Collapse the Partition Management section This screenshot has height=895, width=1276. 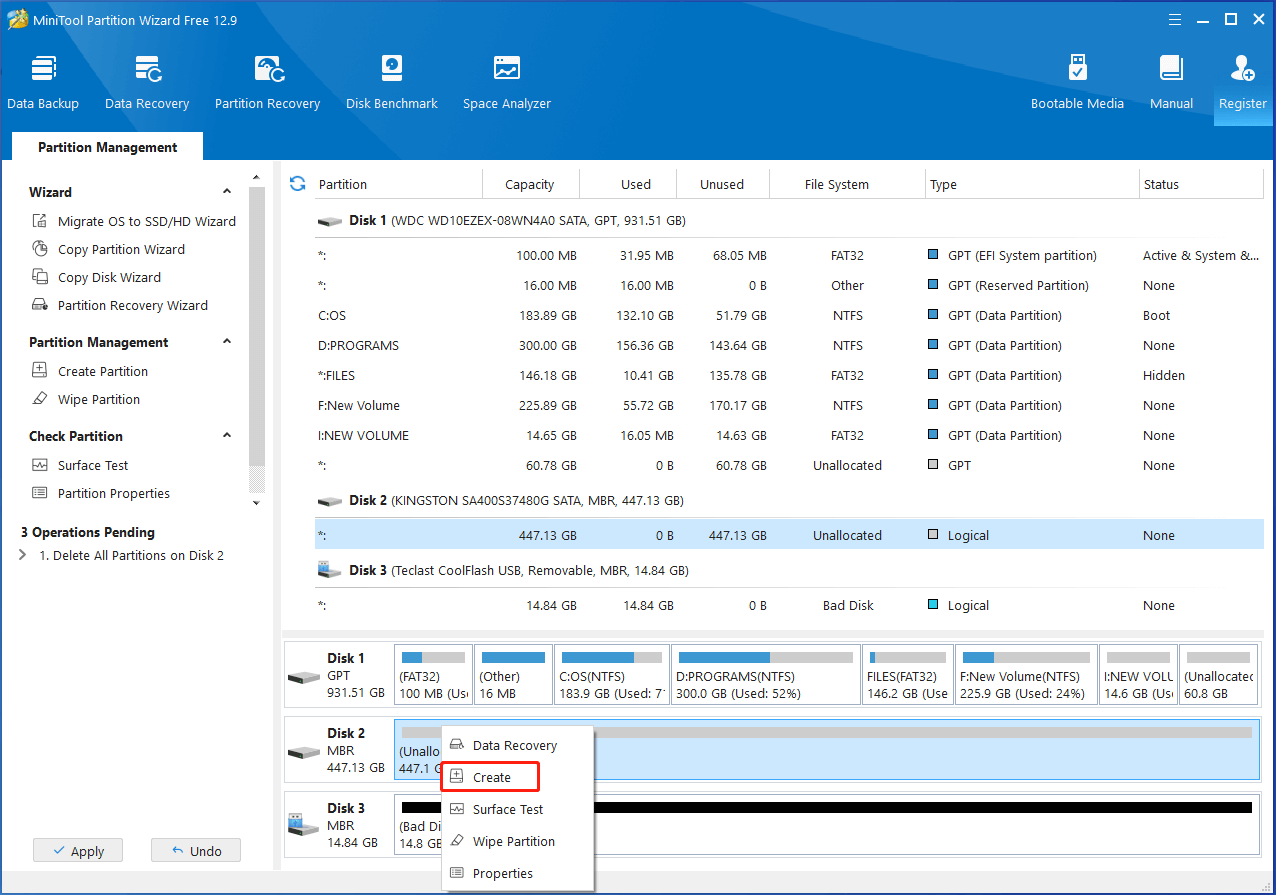click(227, 342)
